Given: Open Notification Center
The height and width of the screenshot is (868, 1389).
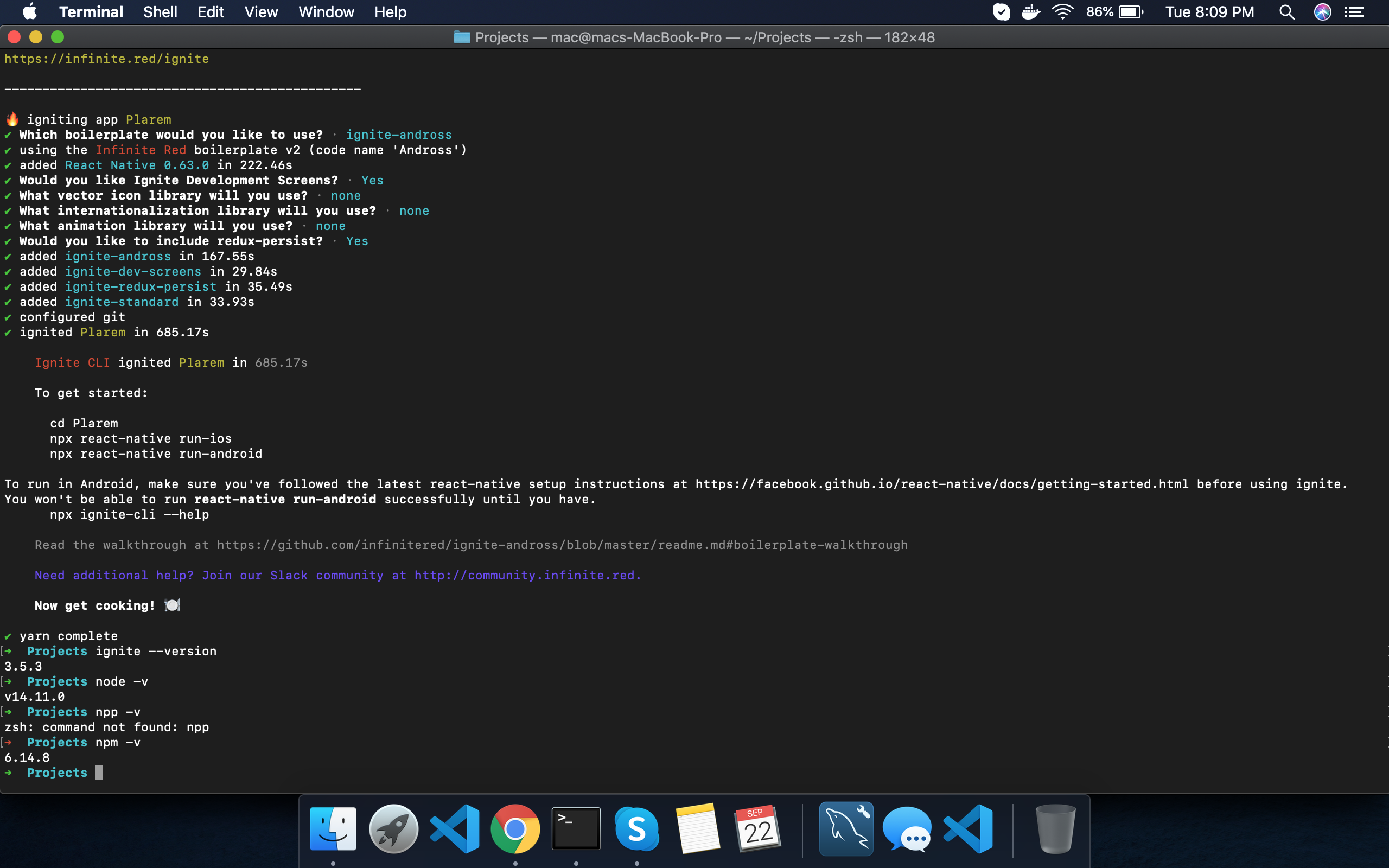Looking at the screenshot, I should [1355, 11].
